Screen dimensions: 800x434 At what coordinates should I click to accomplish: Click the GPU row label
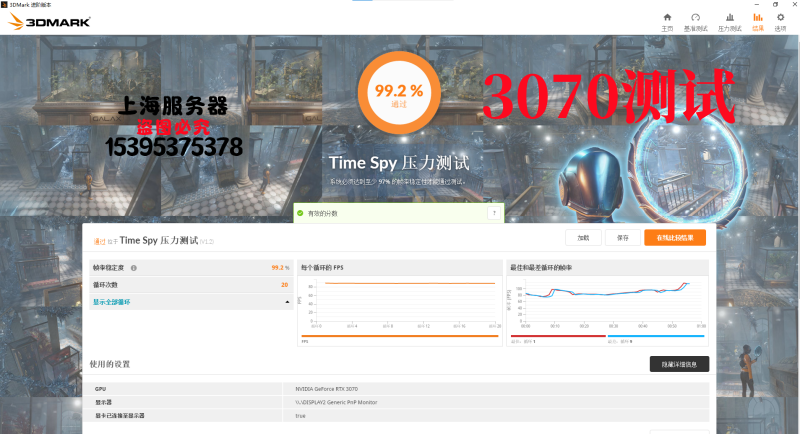click(100, 389)
